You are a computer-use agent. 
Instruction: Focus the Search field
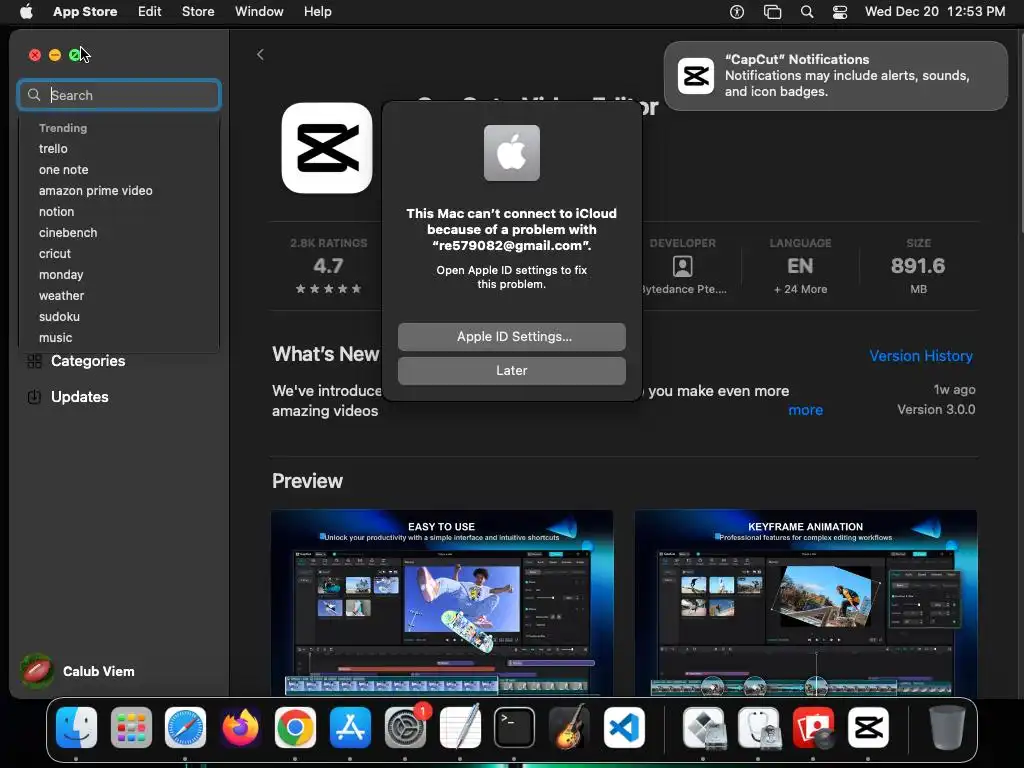point(119,95)
